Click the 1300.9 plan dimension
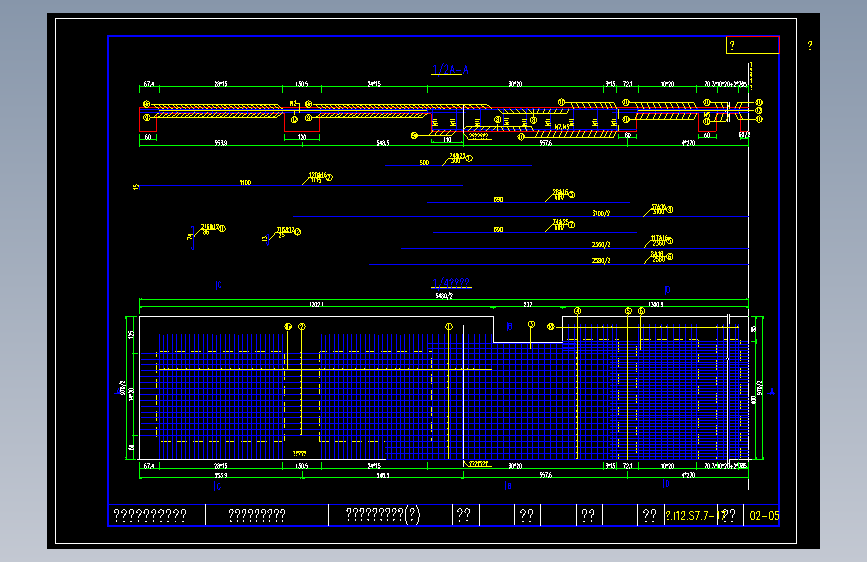The width and height of the screenshot is (867, 562). [x=656, y=305]
